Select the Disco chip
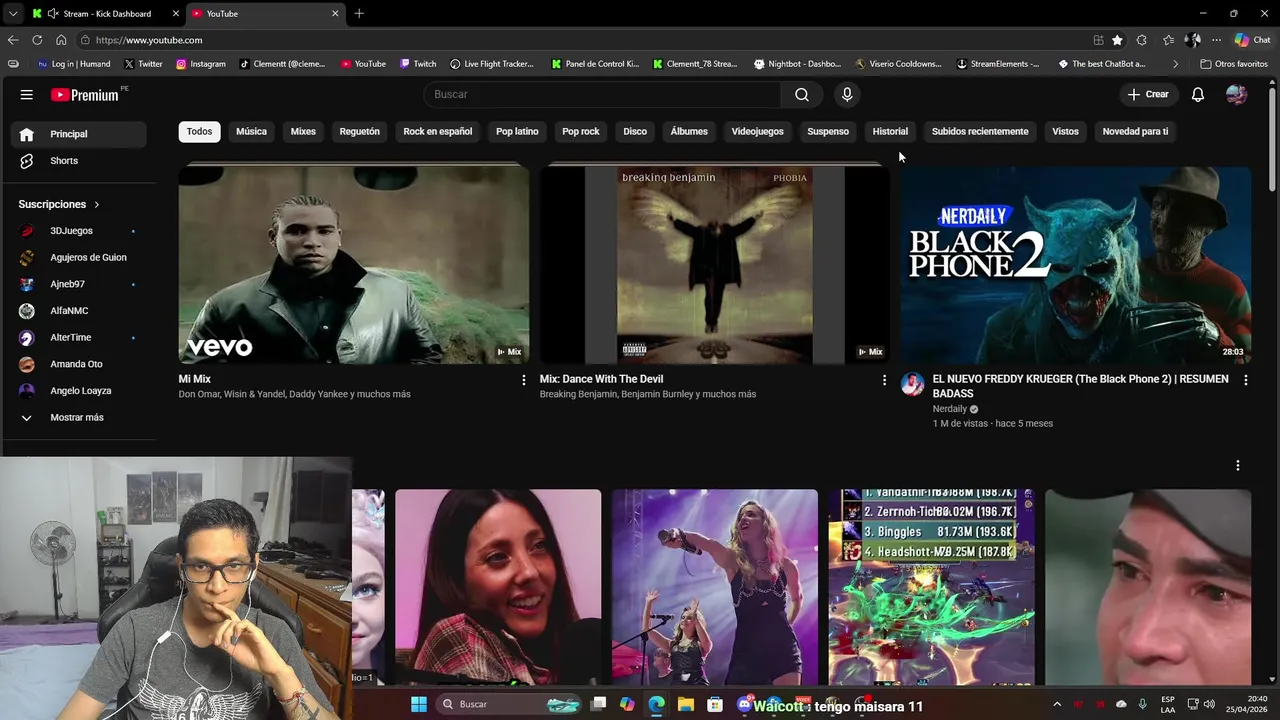Image resolution: width=1280 pixels, height=720 pixels. (635, 131)
